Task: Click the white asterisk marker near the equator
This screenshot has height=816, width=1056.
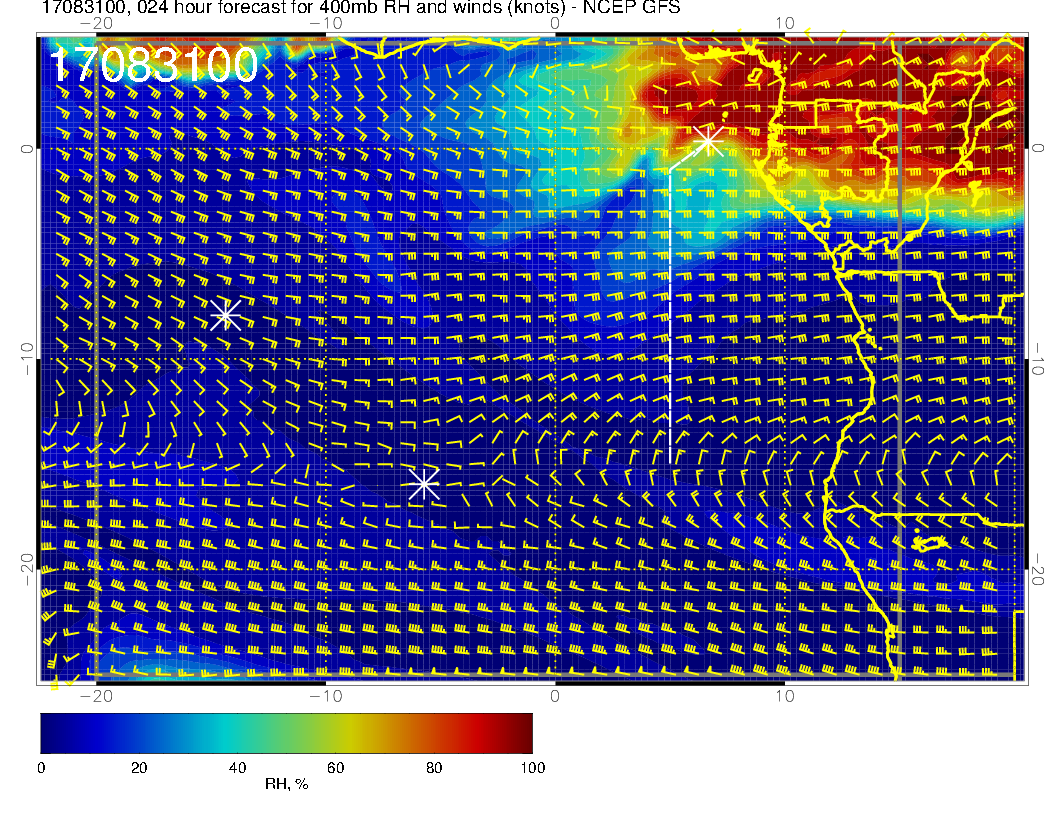Action: coord(709,141)
